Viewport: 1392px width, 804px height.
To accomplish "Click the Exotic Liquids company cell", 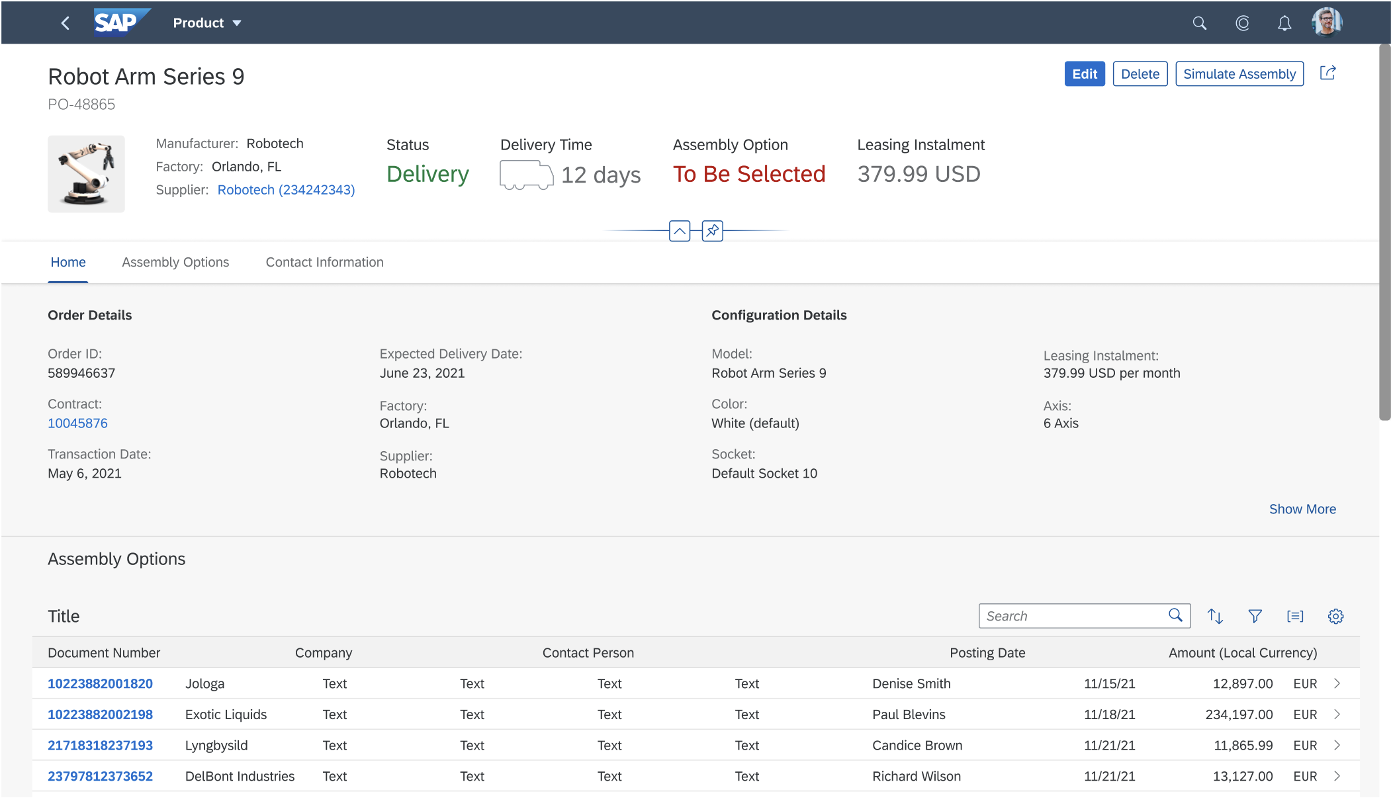I will point(226,715).
